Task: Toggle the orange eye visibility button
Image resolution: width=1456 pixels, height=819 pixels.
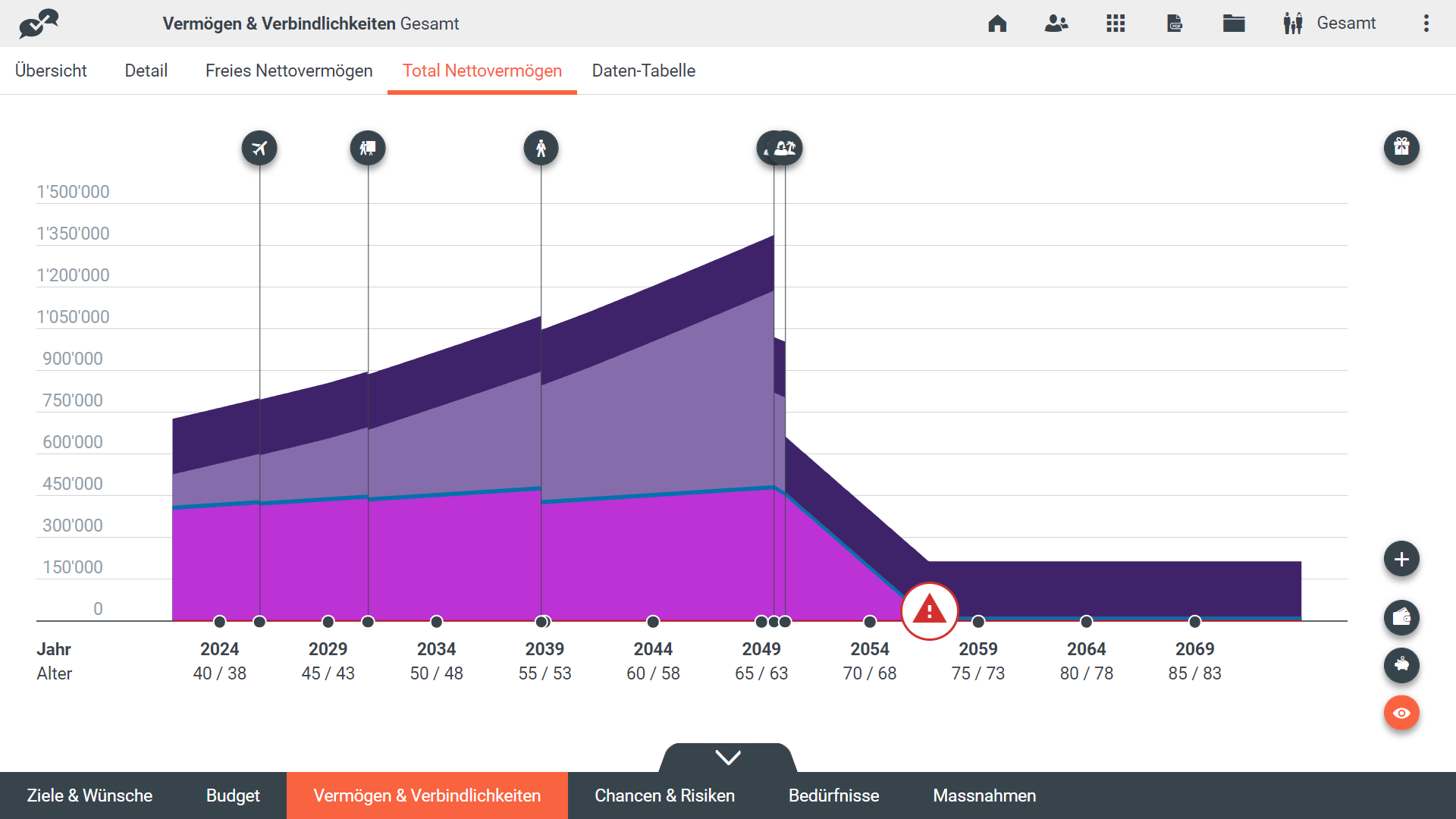Action: [x=1401, y=713]
